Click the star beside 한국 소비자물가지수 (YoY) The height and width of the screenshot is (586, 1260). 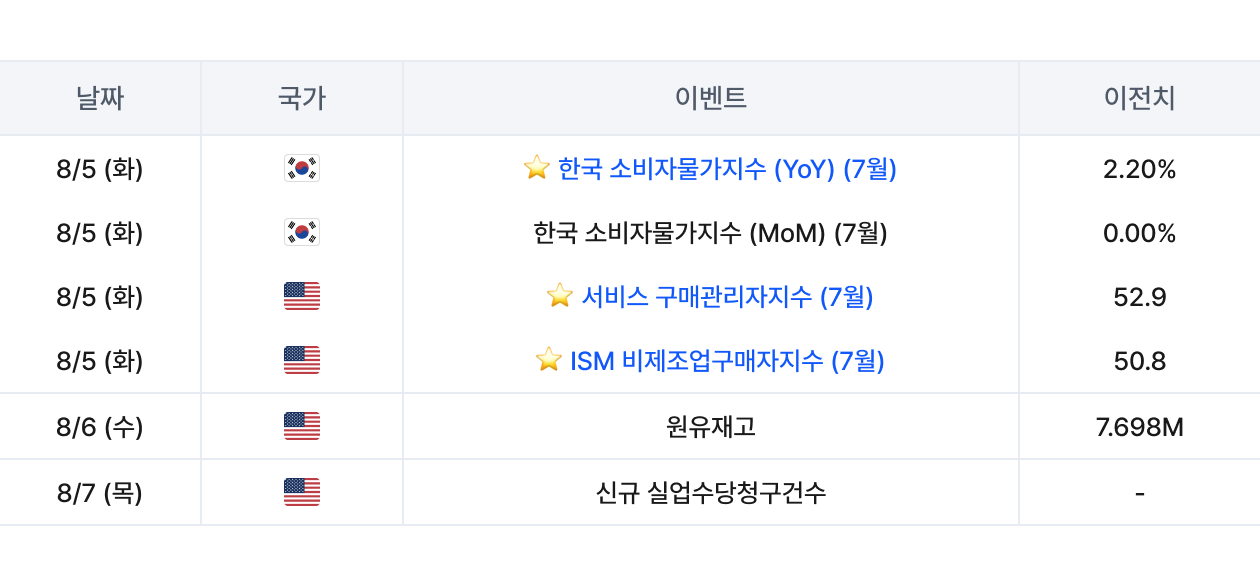537,167
